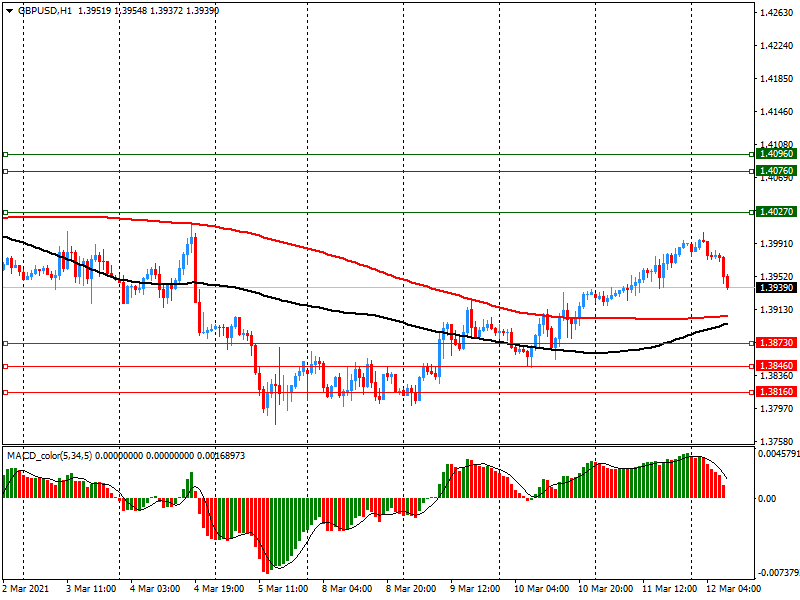Screen dimensions: 800x600
Task: Click the 1.40270 green level price label
Action: coord(776,212)
